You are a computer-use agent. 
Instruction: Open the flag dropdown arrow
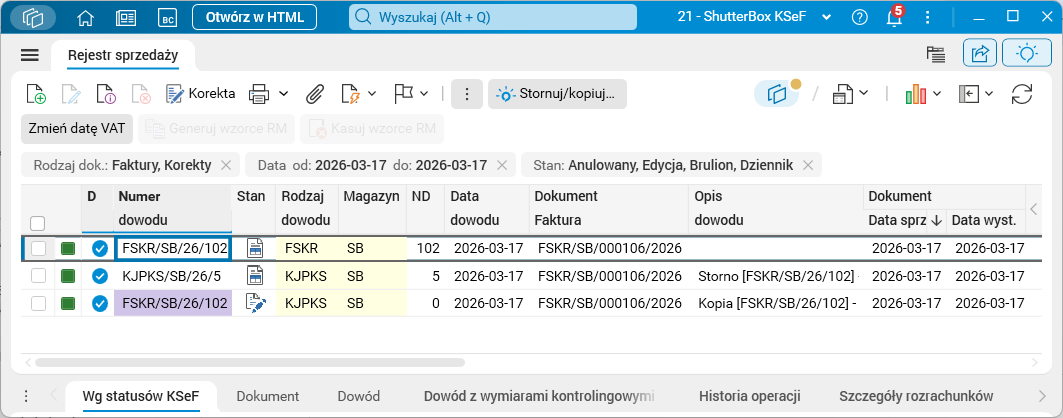click(x=424, y=94)
